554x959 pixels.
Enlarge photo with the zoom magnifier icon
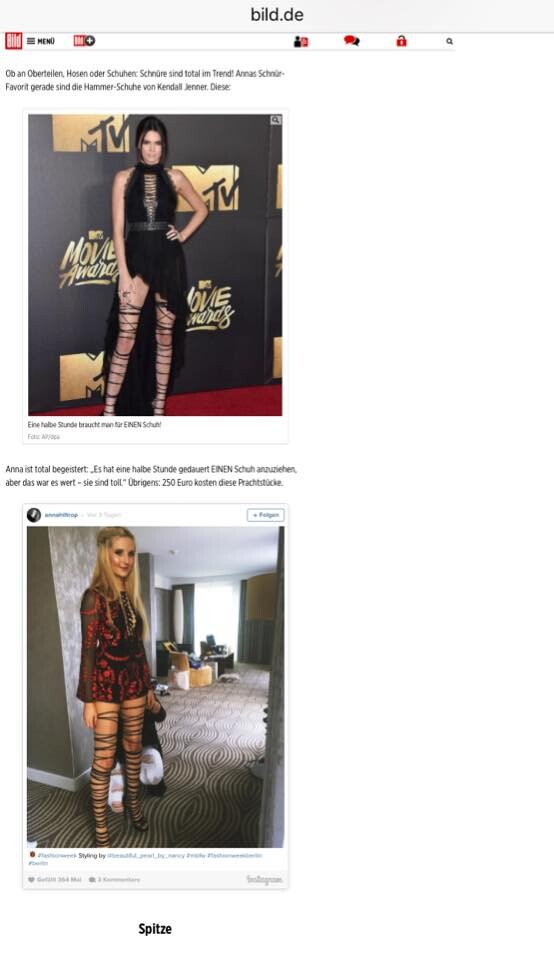(276, 120)
